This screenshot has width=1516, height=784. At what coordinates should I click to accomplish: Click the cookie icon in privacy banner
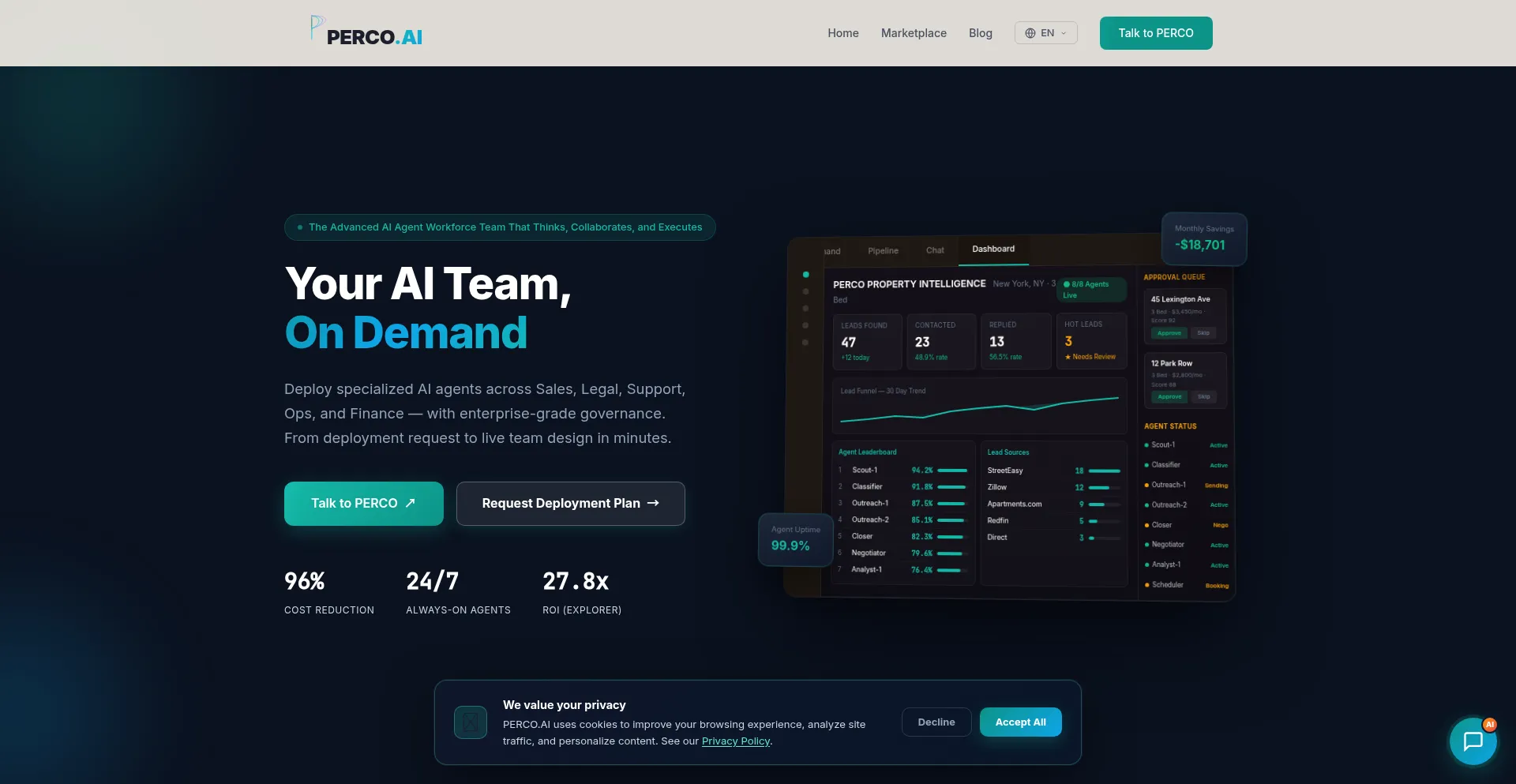pos(471,722)
